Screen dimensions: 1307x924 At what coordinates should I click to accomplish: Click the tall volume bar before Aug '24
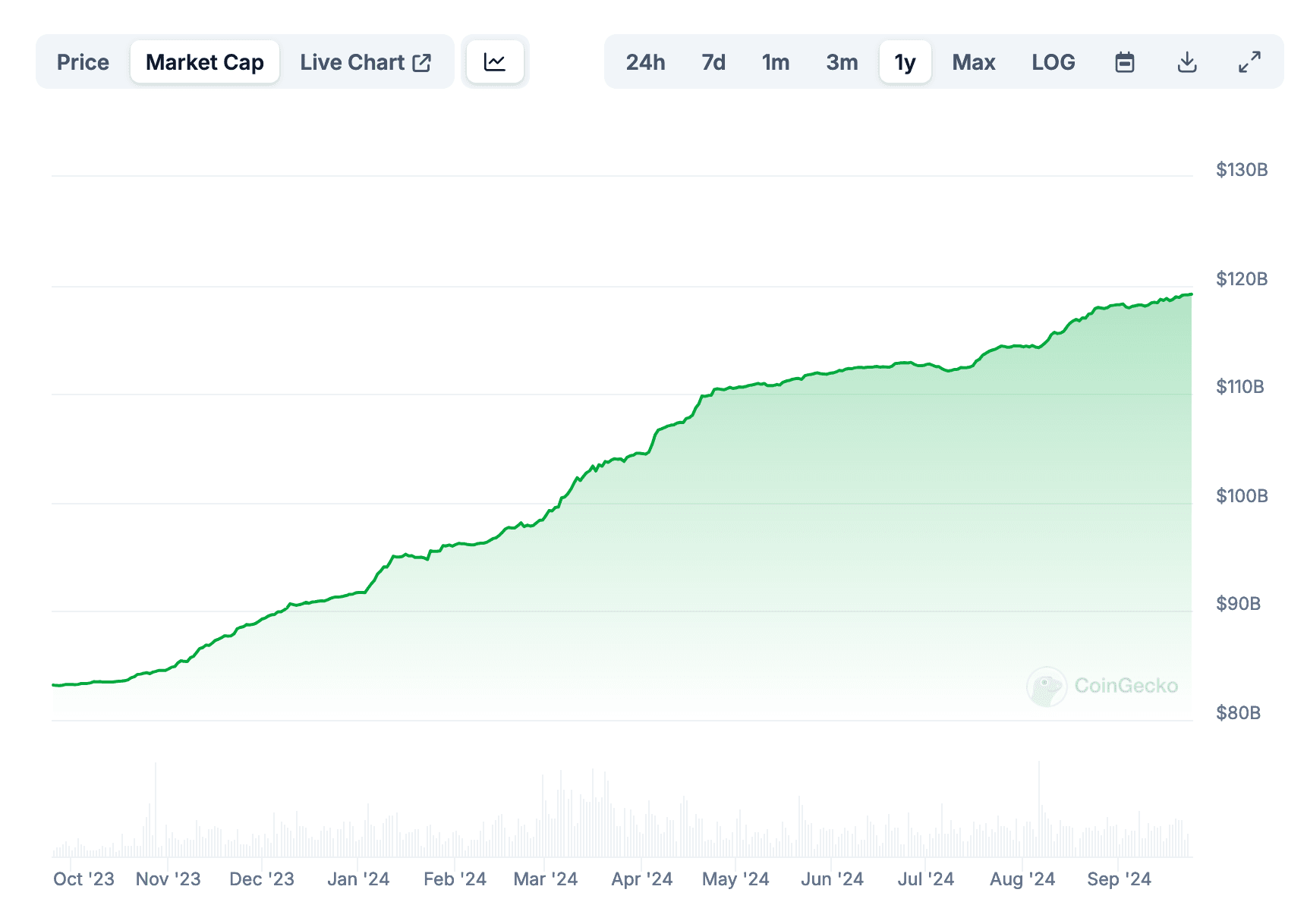click(x=1039, y=809)
